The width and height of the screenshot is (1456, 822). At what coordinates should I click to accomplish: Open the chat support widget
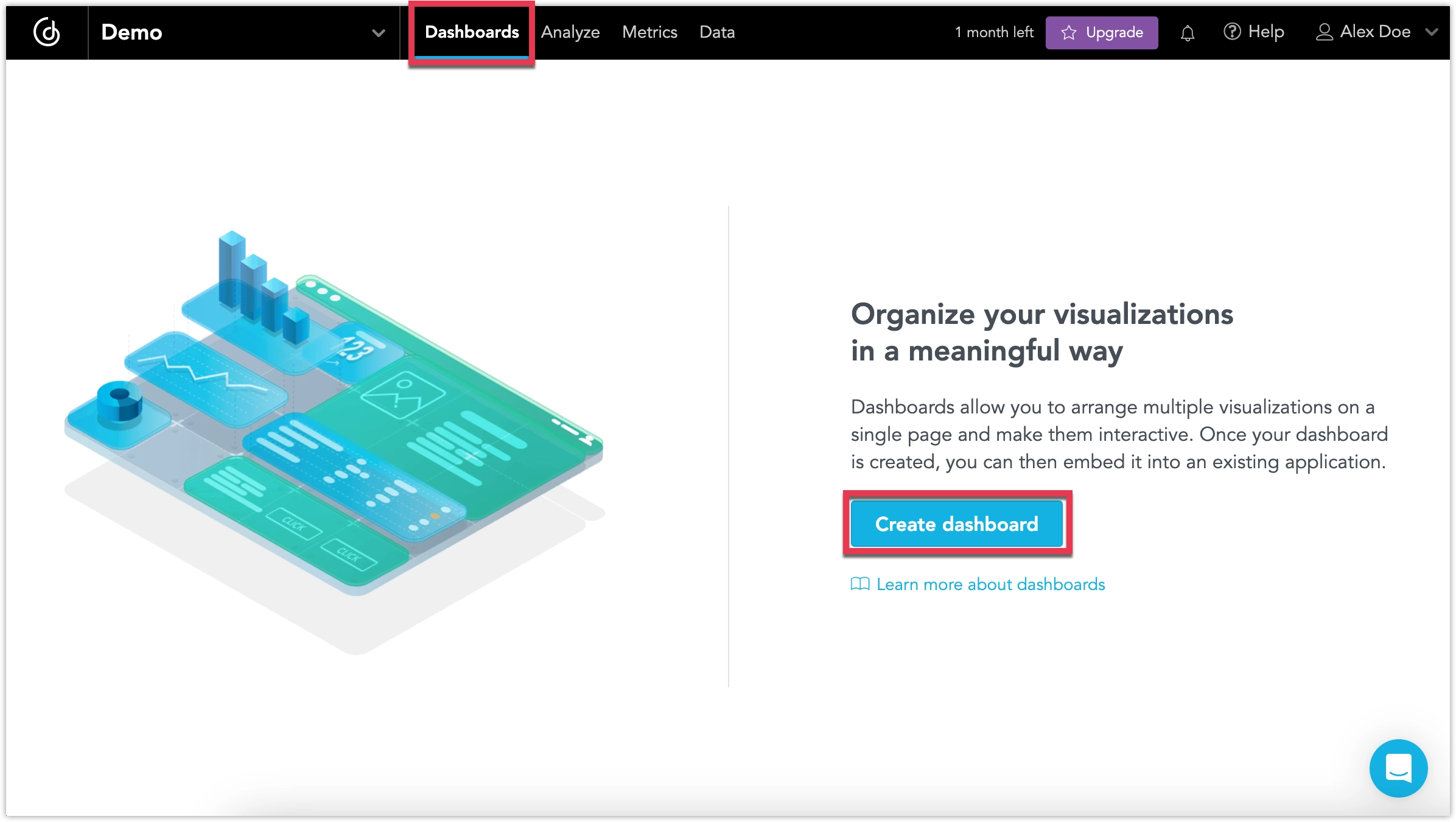coord(1398,768)
